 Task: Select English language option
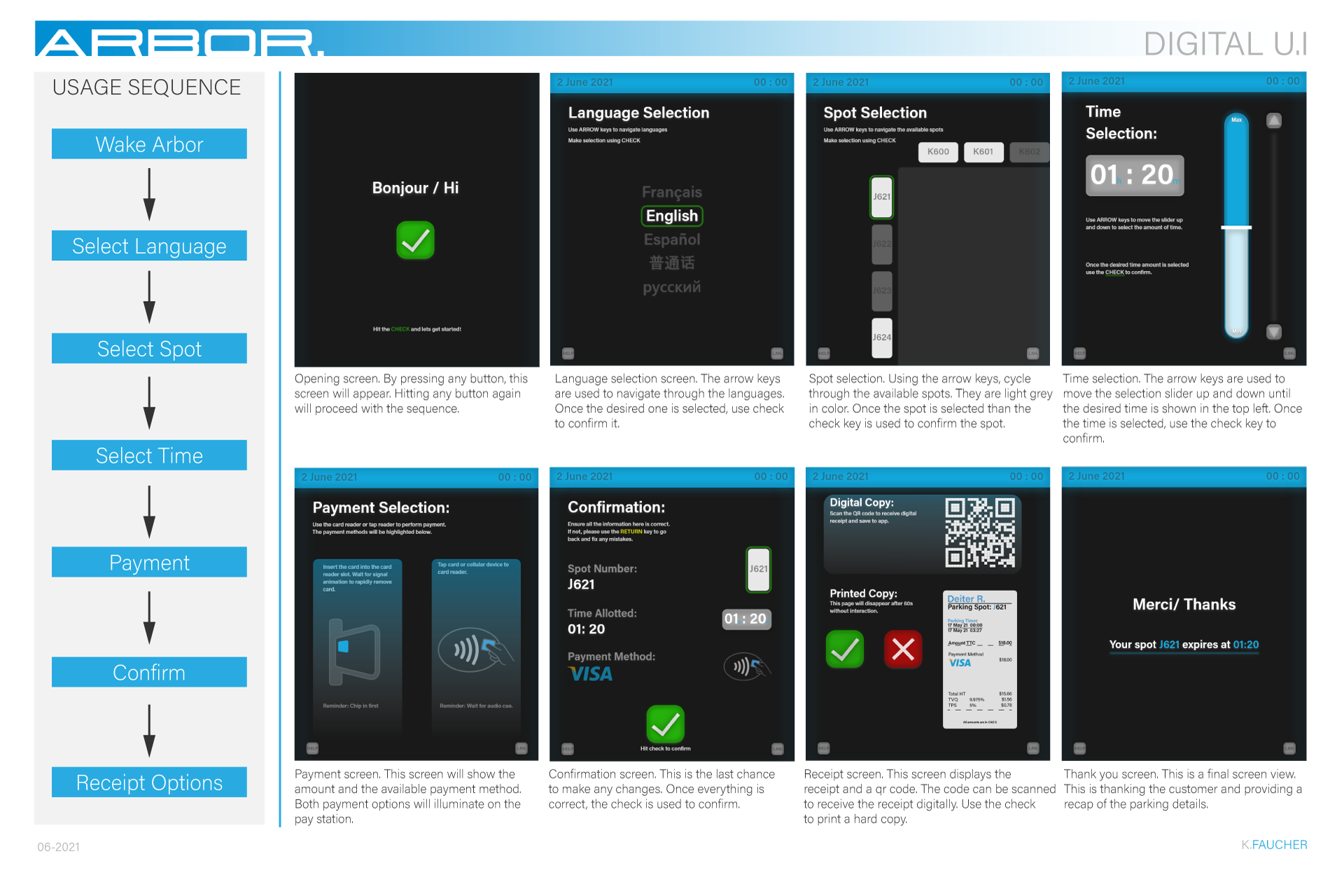[x=672, y=216]
